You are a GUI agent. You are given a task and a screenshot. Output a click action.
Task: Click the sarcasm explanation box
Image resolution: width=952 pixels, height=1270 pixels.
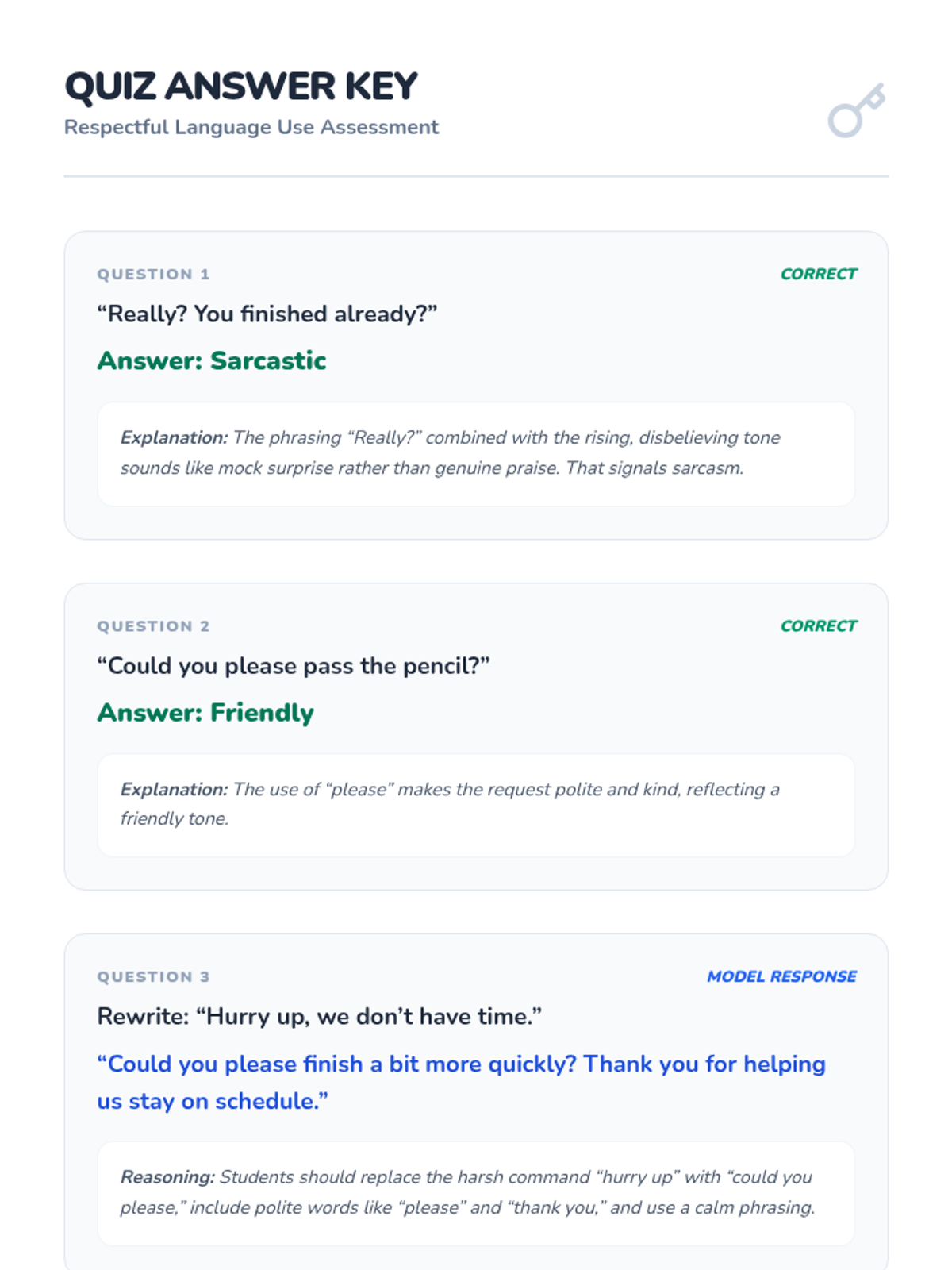tap(476, 453)
